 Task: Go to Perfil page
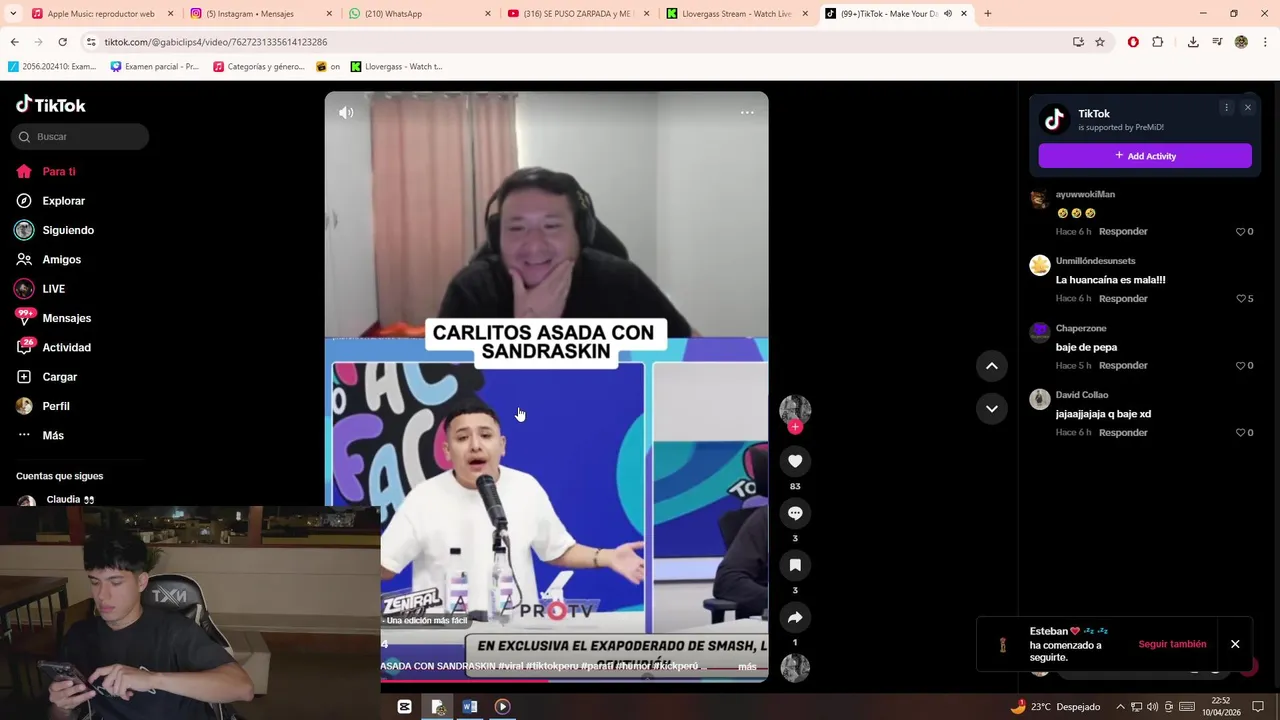click(x=43, y=406)
